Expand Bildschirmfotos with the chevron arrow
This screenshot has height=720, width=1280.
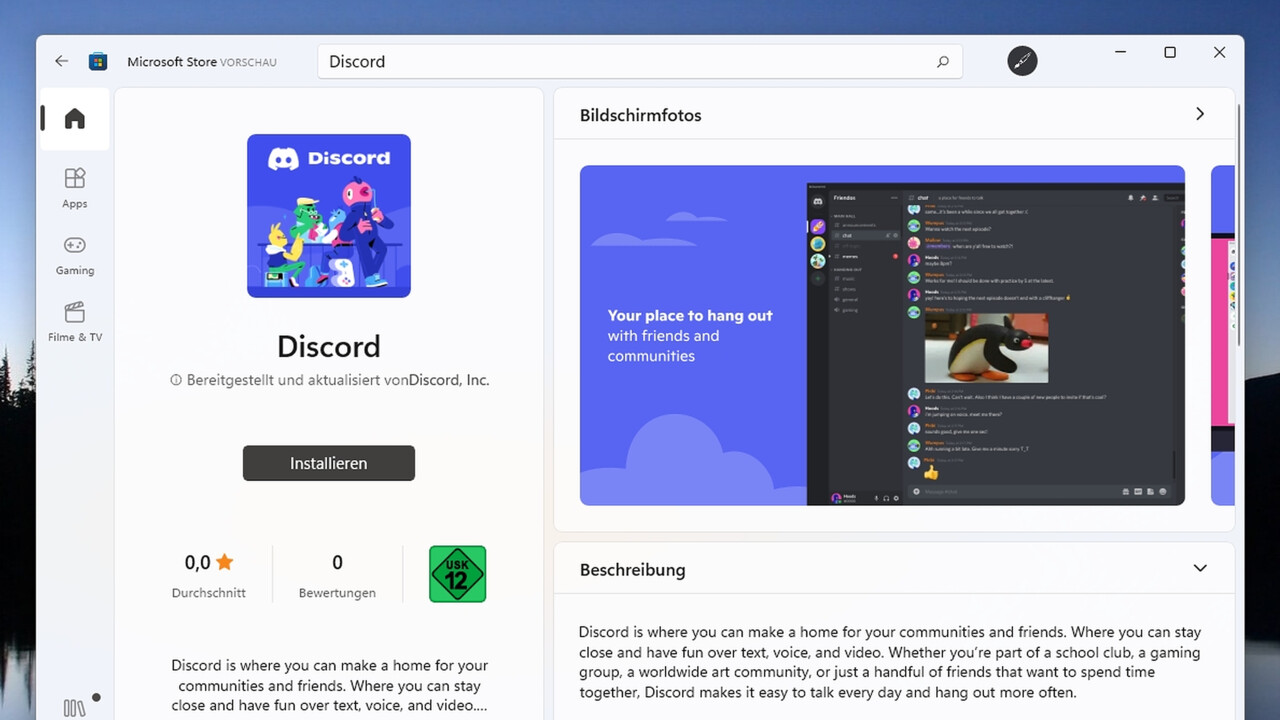[1200, 114]
